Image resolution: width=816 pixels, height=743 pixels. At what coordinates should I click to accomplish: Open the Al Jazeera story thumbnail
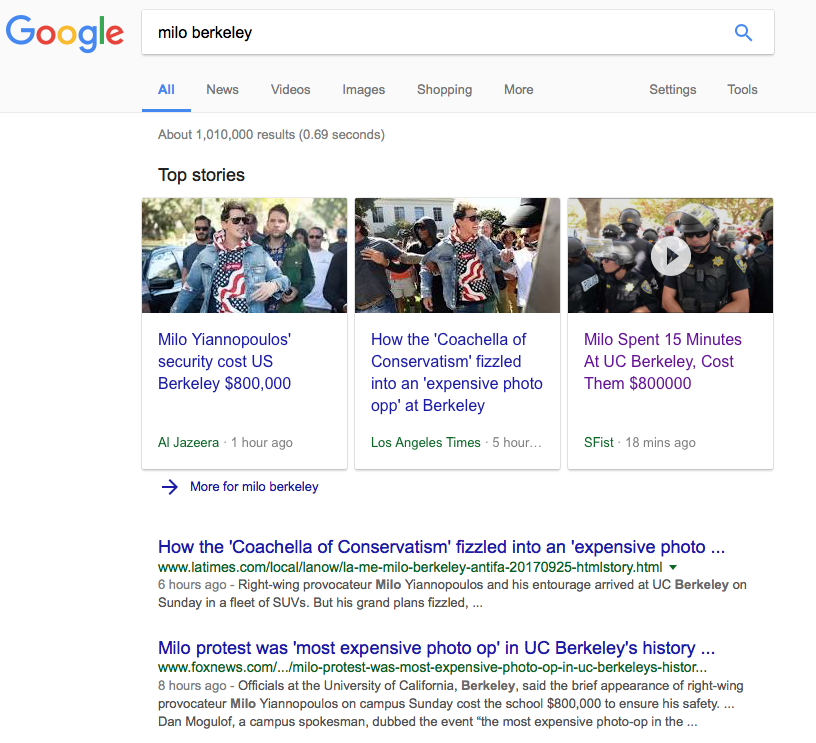coord(245,255)
